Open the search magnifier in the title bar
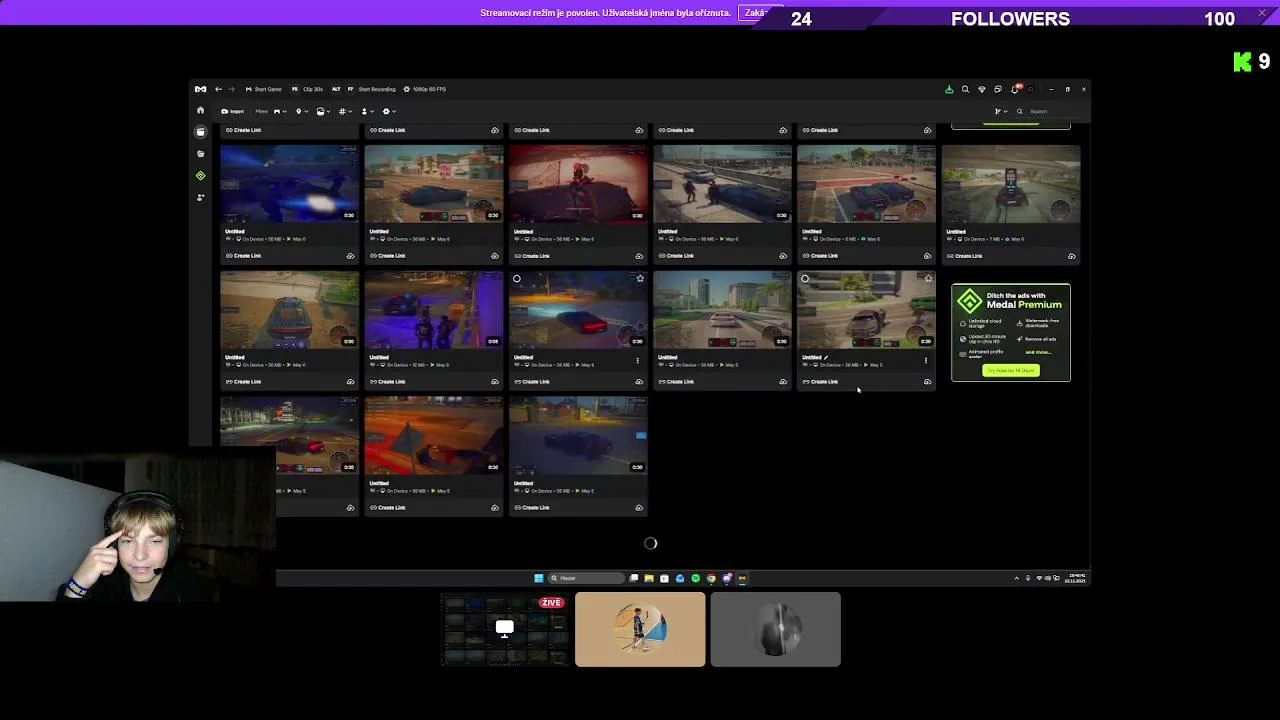 (x=965, y=89)
